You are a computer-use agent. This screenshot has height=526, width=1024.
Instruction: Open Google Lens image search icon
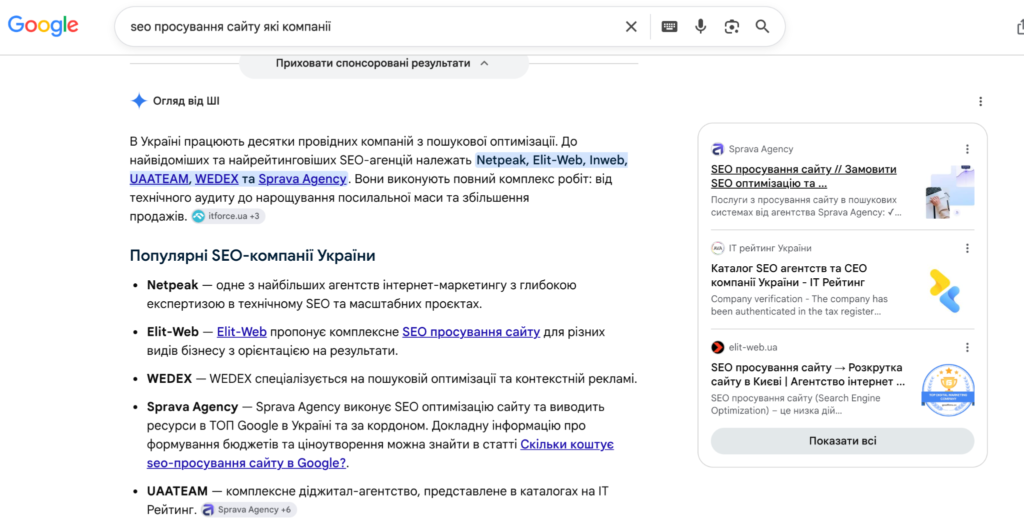[x=731, y=27]
